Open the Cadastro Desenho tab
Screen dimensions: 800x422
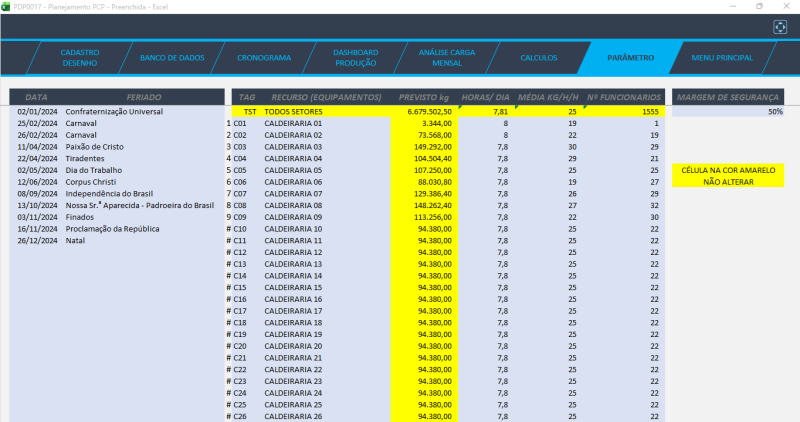(79, 57)
